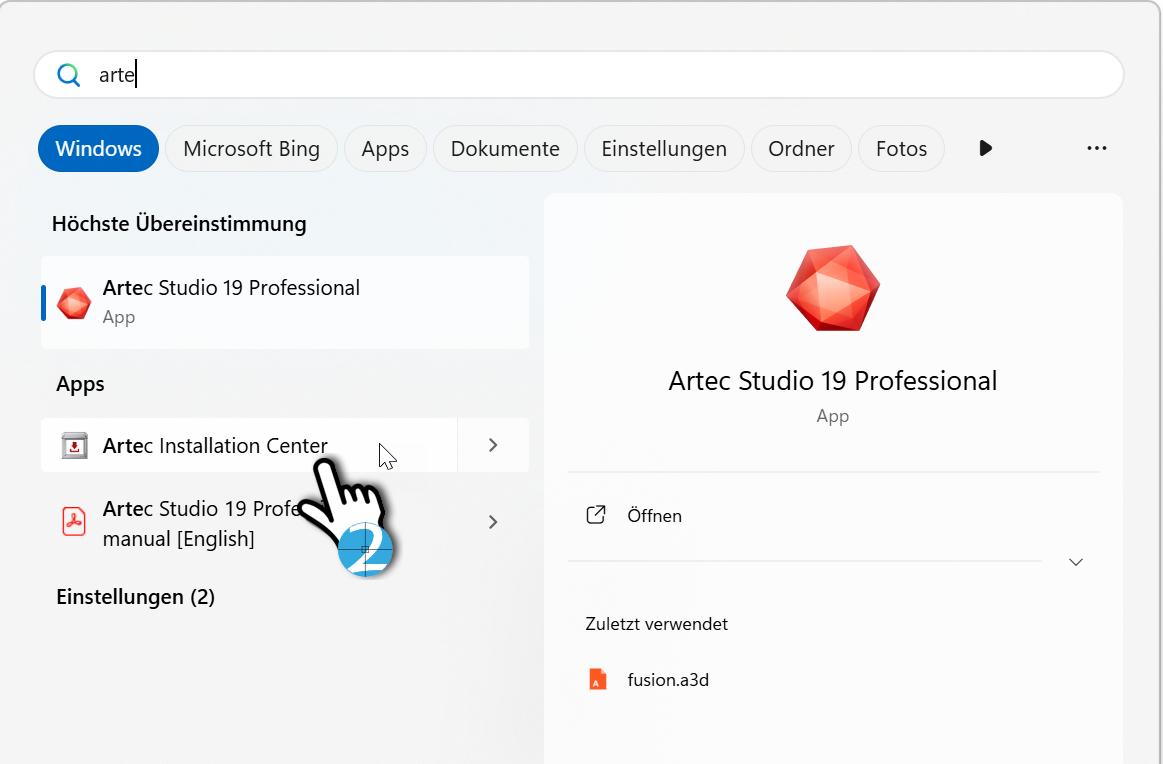Open the Artec Studio 19 manual [English] PDF

249,522
